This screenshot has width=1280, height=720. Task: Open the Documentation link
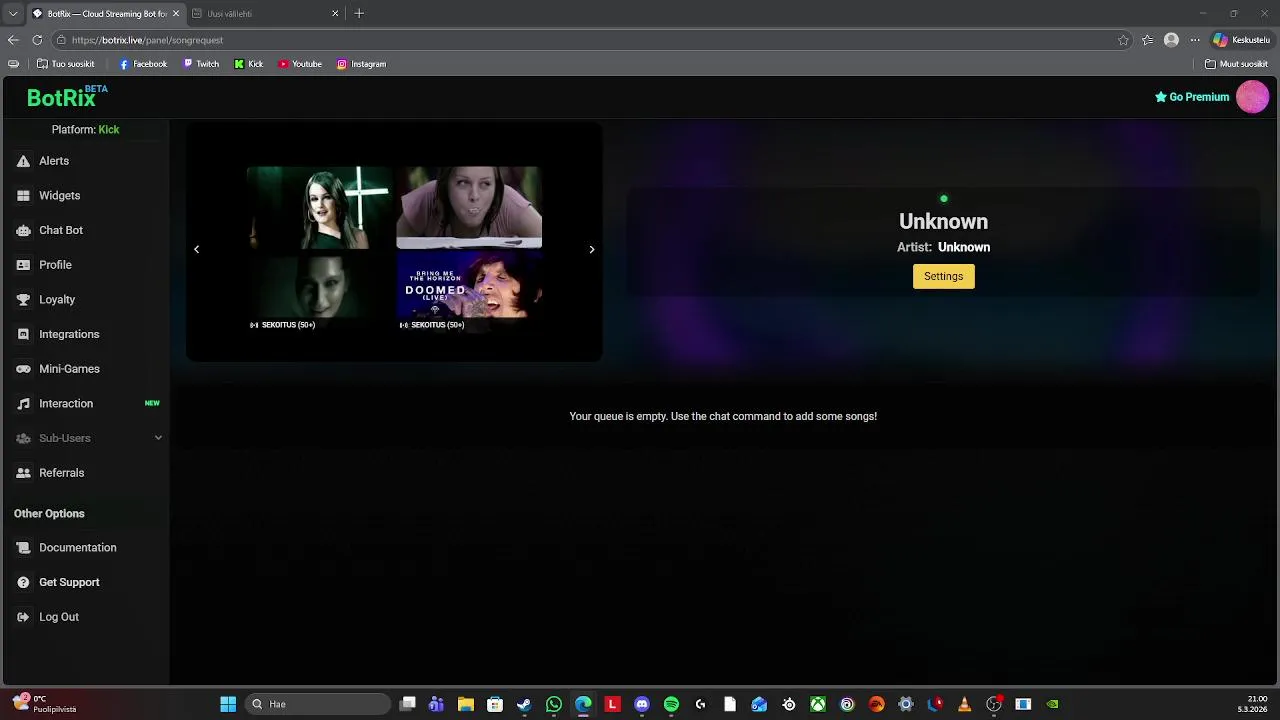(x=85, y=548)
